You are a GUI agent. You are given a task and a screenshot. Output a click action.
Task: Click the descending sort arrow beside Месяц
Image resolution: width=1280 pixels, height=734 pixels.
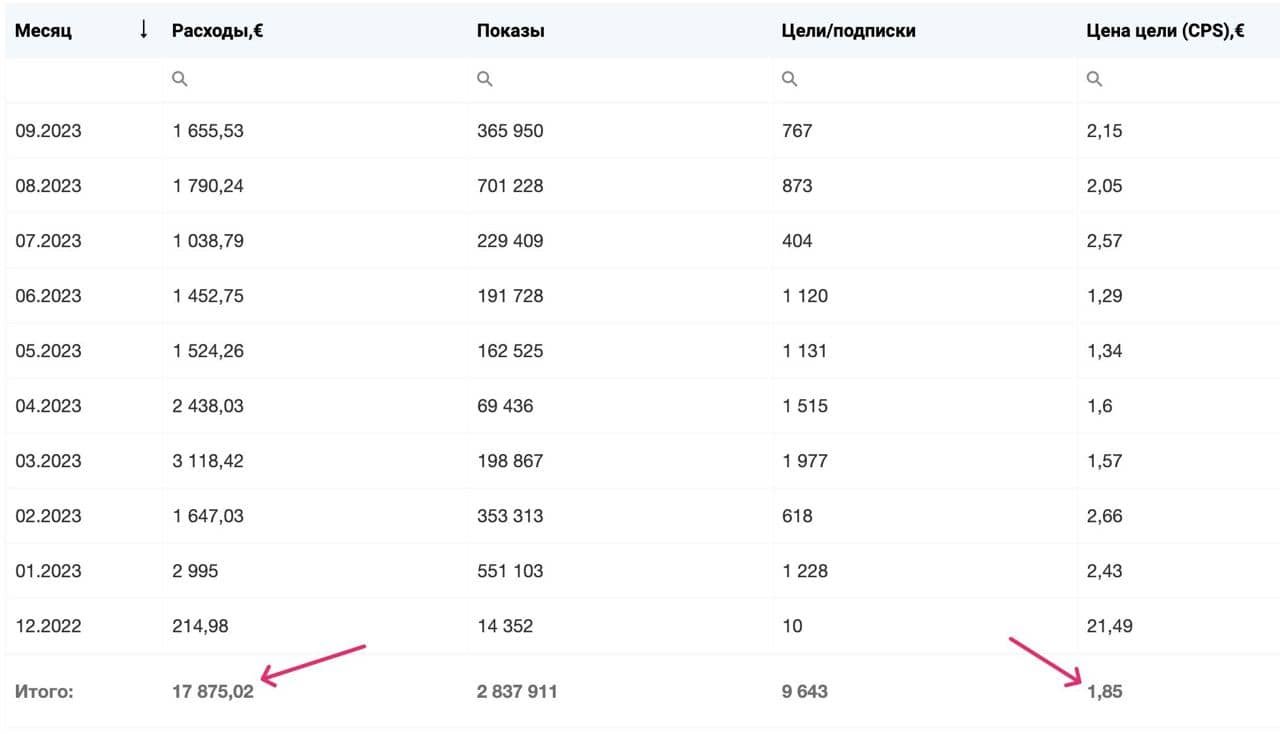[x=140, y=30]
